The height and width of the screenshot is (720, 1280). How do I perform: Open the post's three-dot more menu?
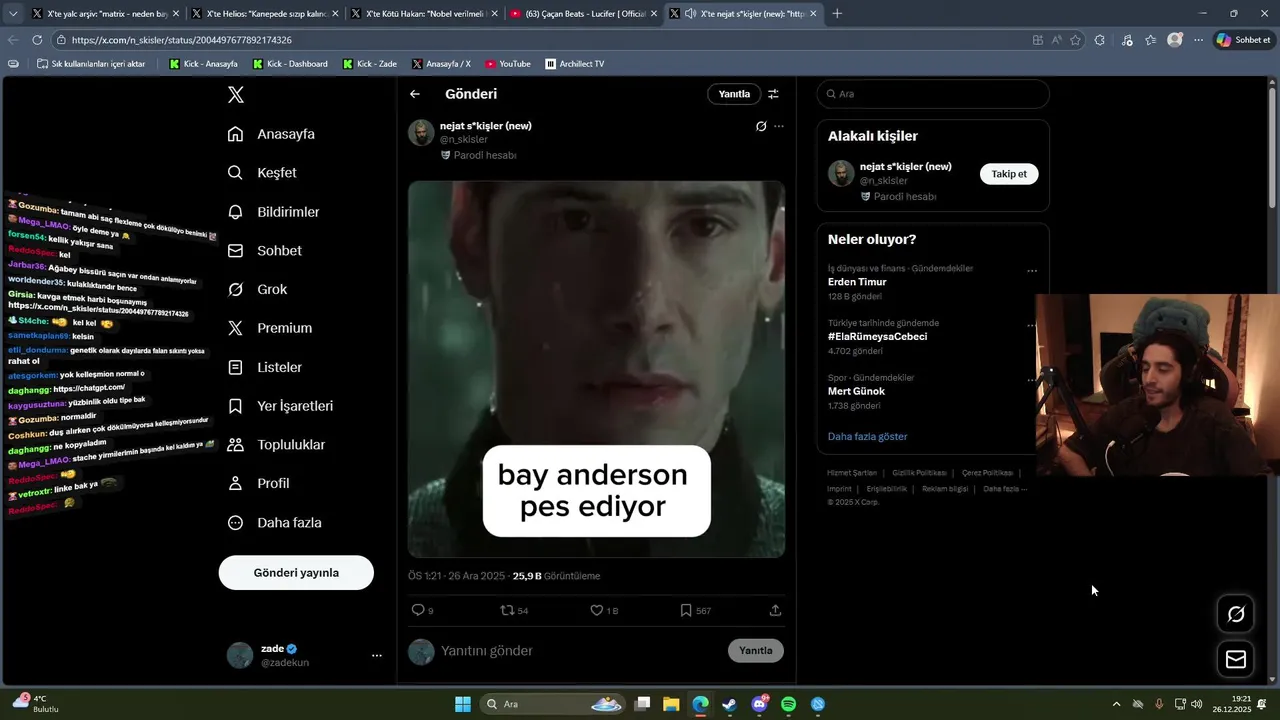pyautogui.click(x=779, y=126)
